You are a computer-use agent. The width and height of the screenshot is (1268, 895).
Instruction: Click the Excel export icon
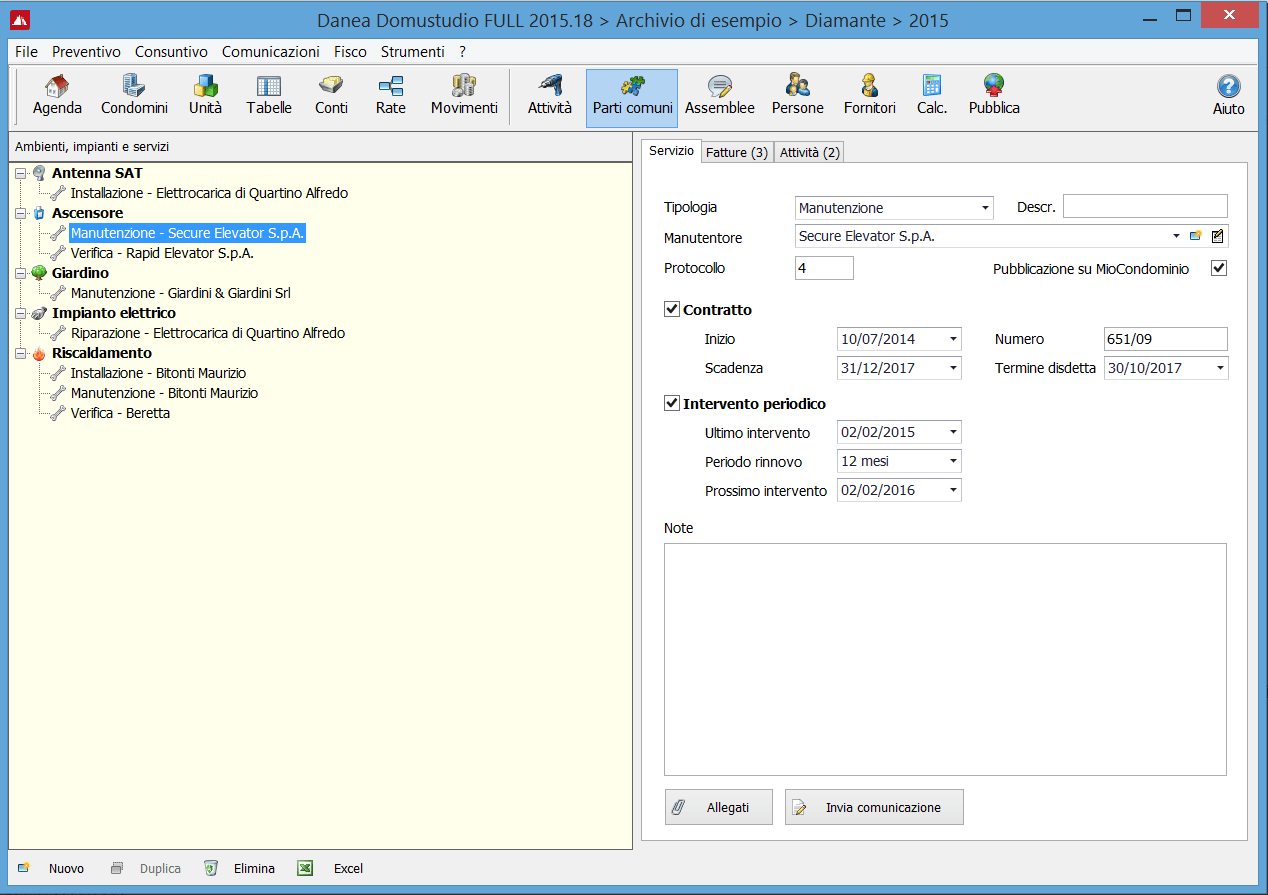click(306, 868)
